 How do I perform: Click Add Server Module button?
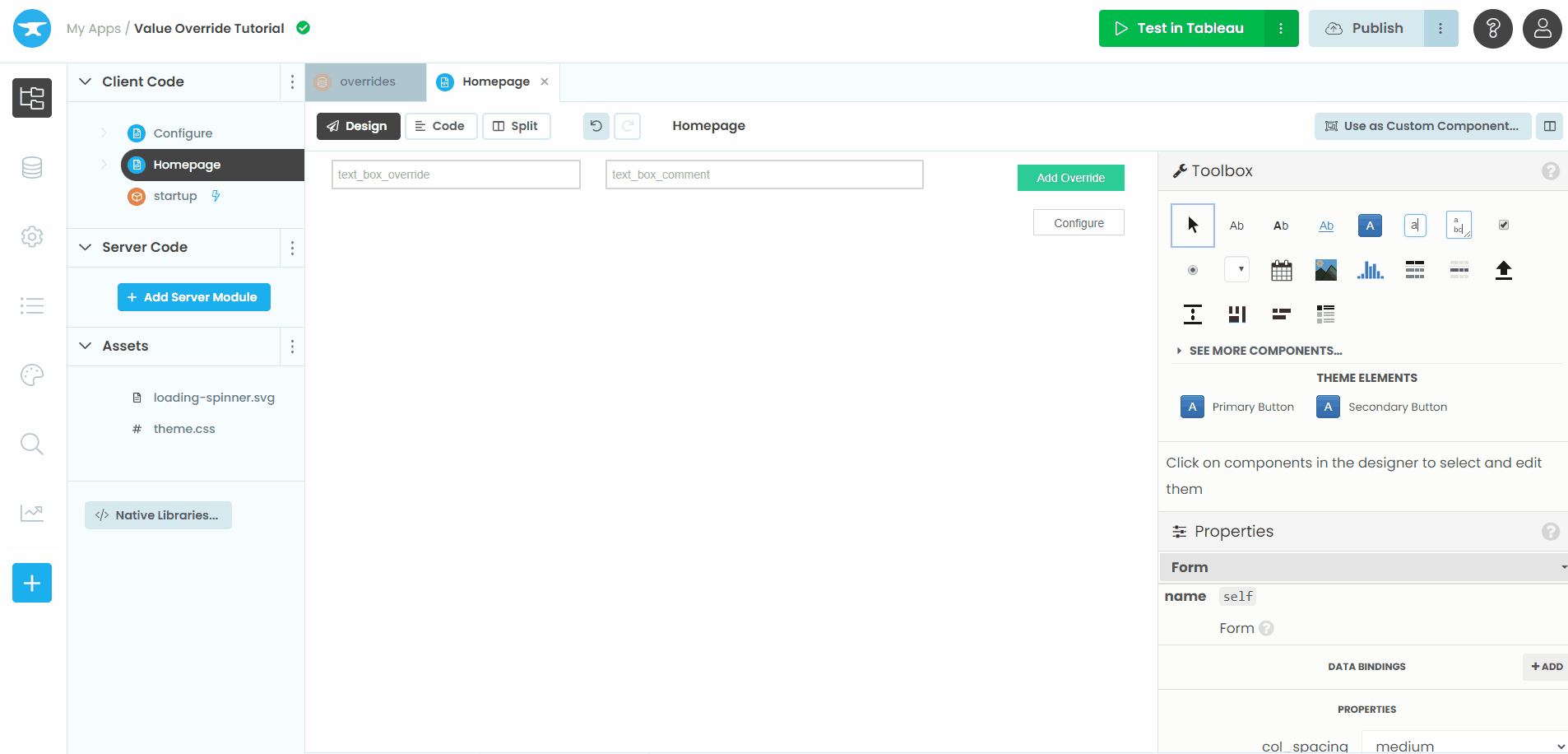[194, 297]
